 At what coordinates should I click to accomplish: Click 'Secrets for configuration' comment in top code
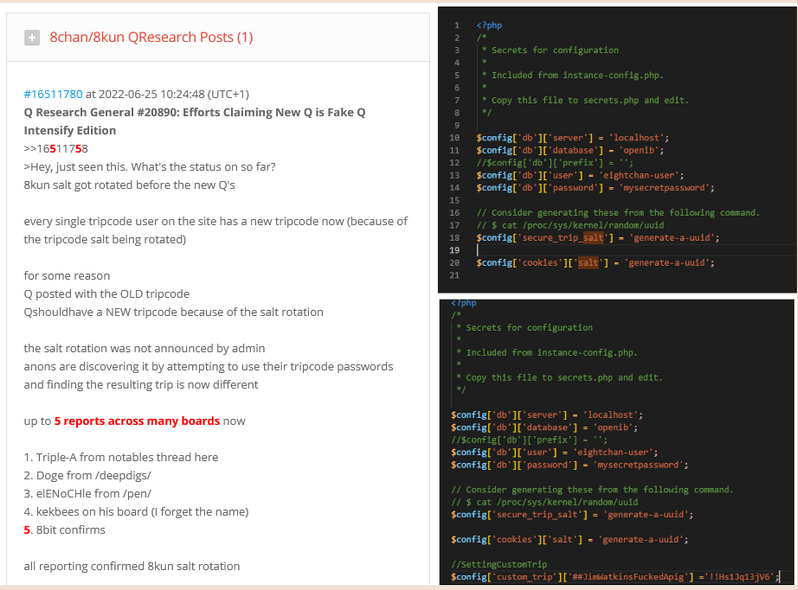(550, 50)
